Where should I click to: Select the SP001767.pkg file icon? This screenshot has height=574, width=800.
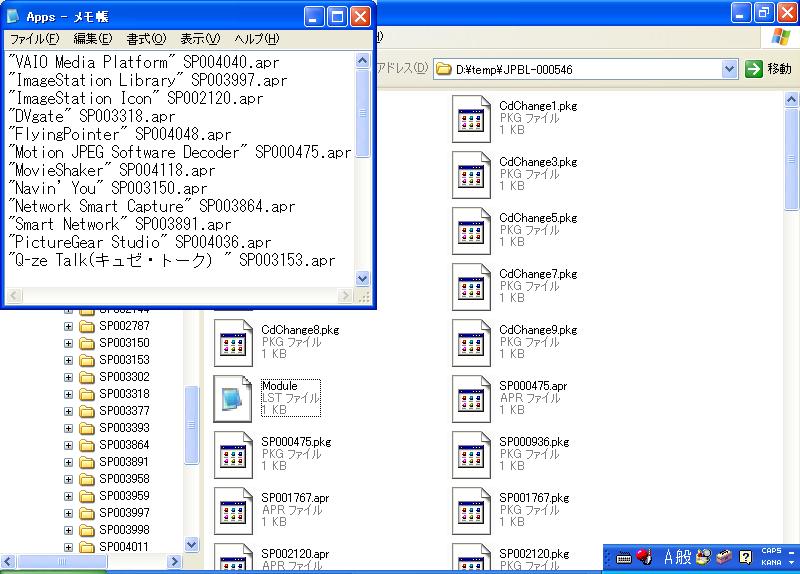click(x=471, y=511)
